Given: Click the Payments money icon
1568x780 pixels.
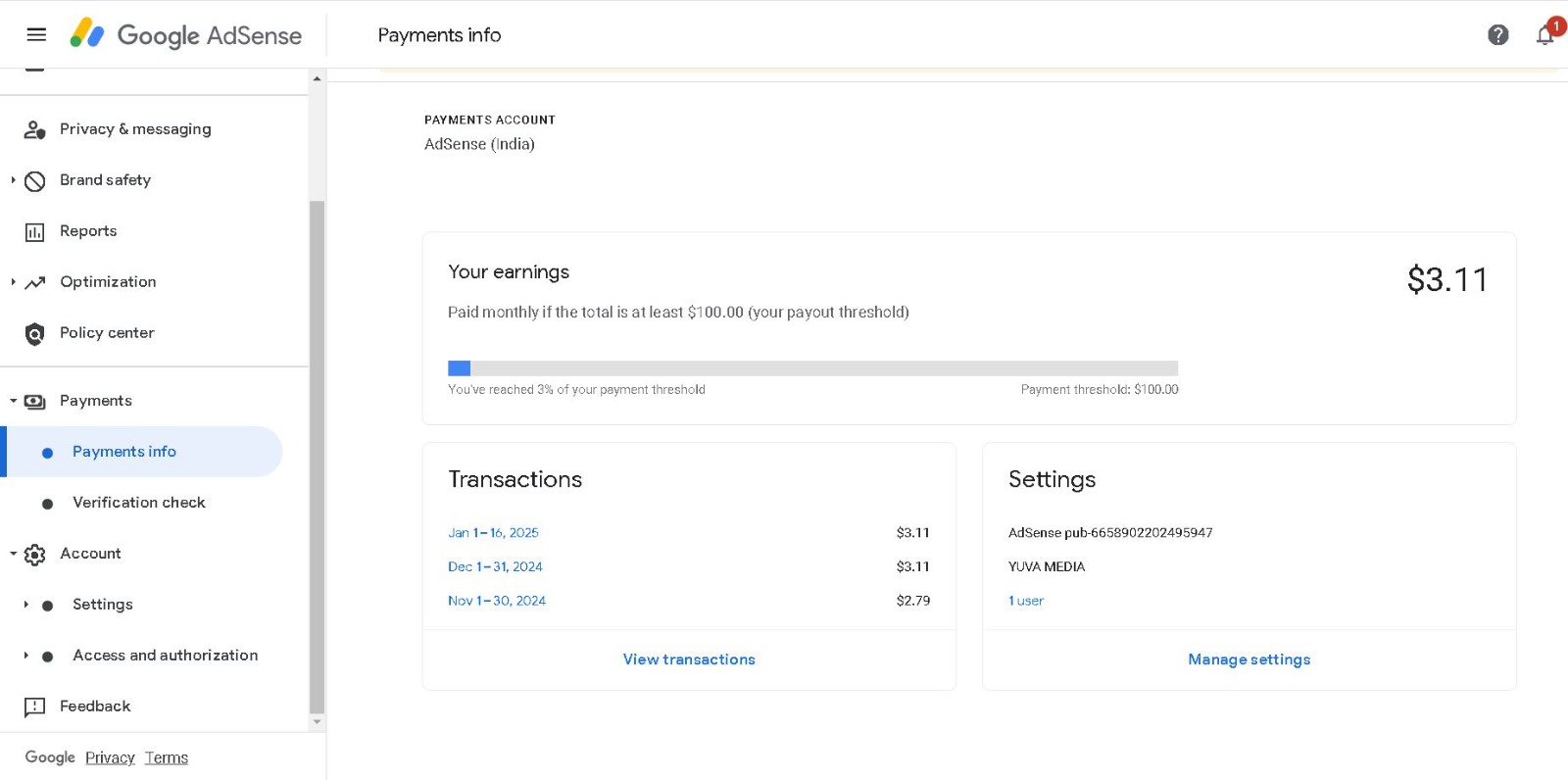Looking at the screenshot, I should pyautogui.click(x=34, y=402).
